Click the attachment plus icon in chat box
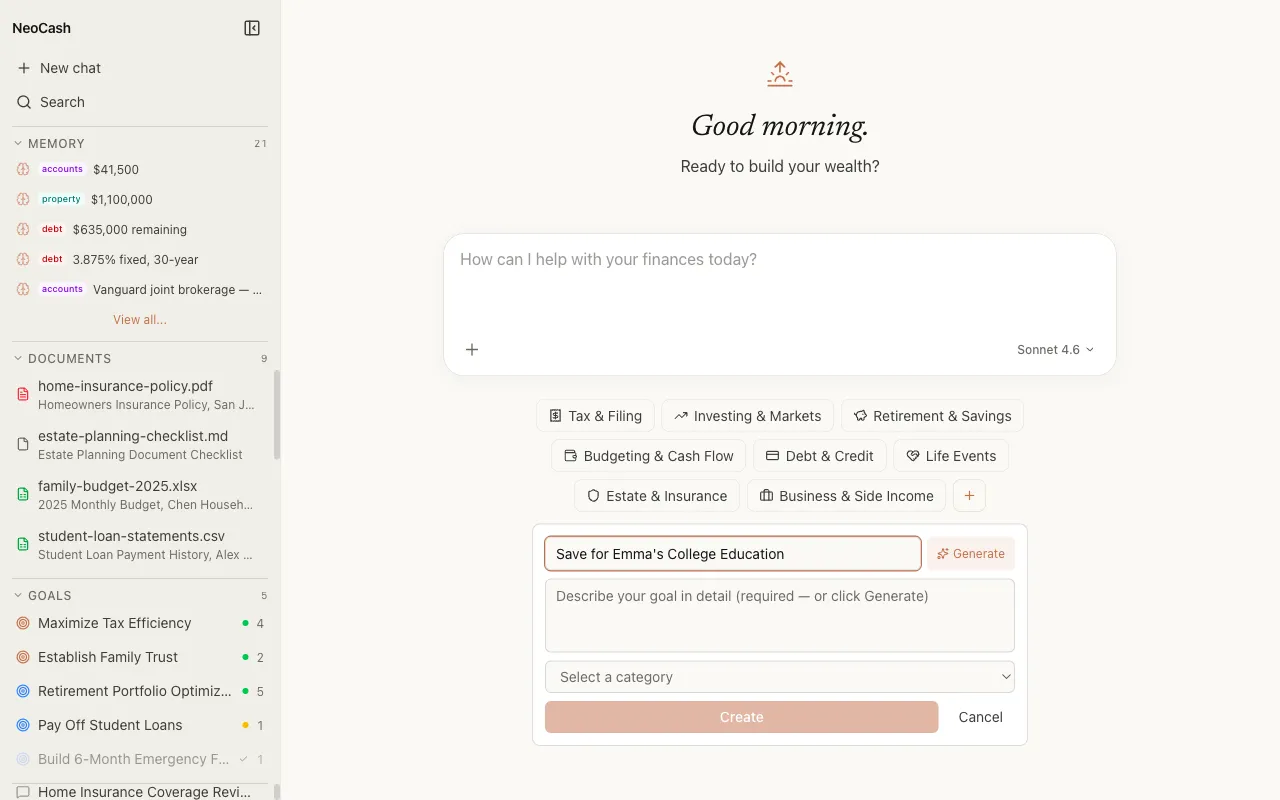 click(x=472, y=349)
